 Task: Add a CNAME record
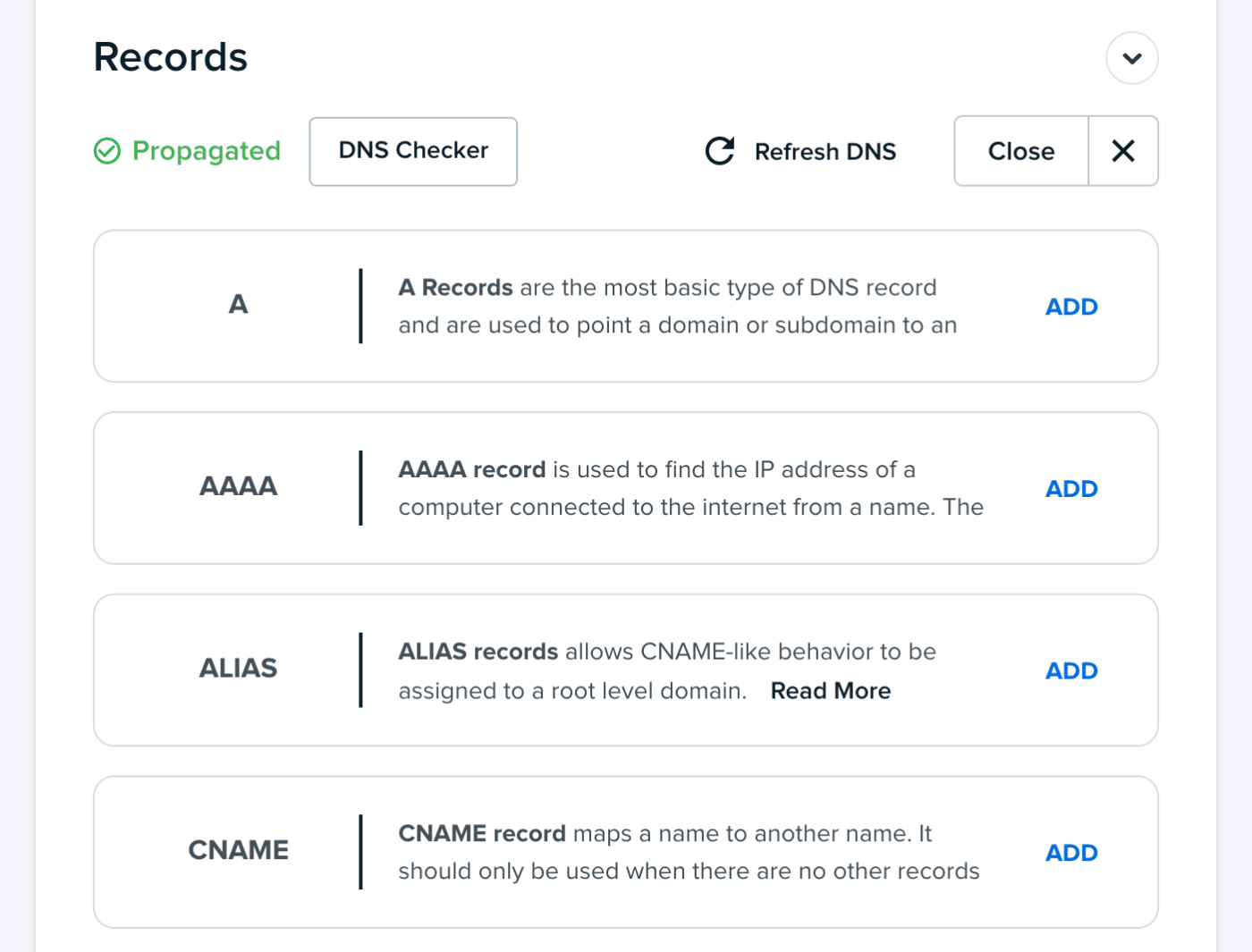1070,852
